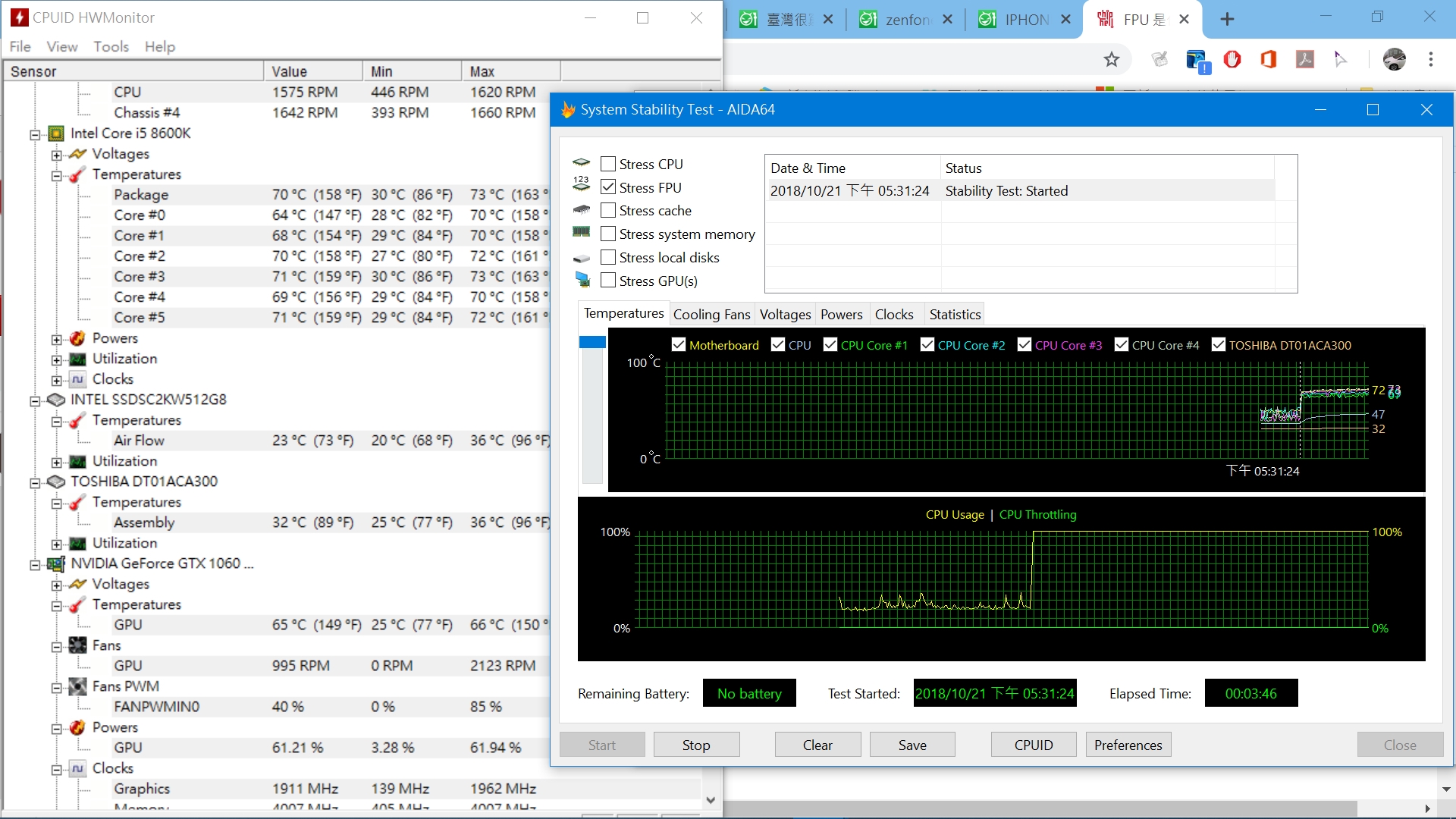Open AIDA64 Preferences
The height and width of the screenshot is (819, 1456).
1128,745
